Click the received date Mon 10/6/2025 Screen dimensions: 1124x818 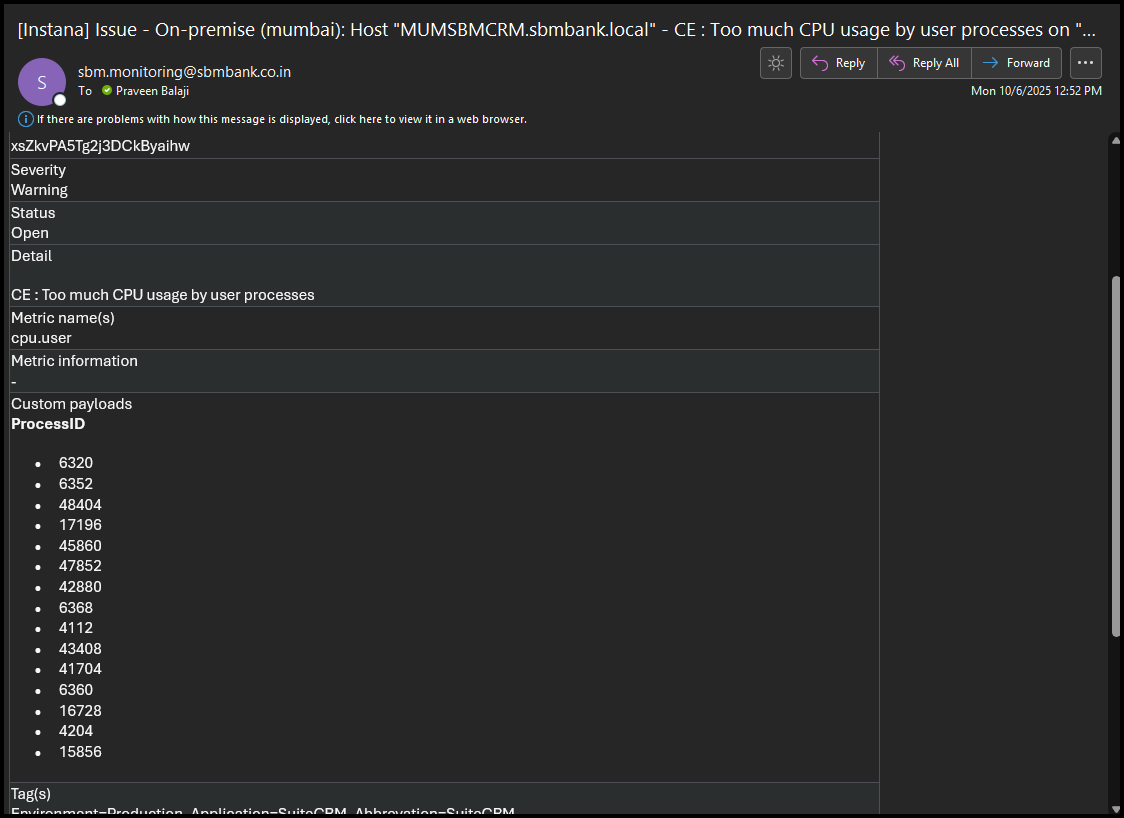tap(1036, 91)
